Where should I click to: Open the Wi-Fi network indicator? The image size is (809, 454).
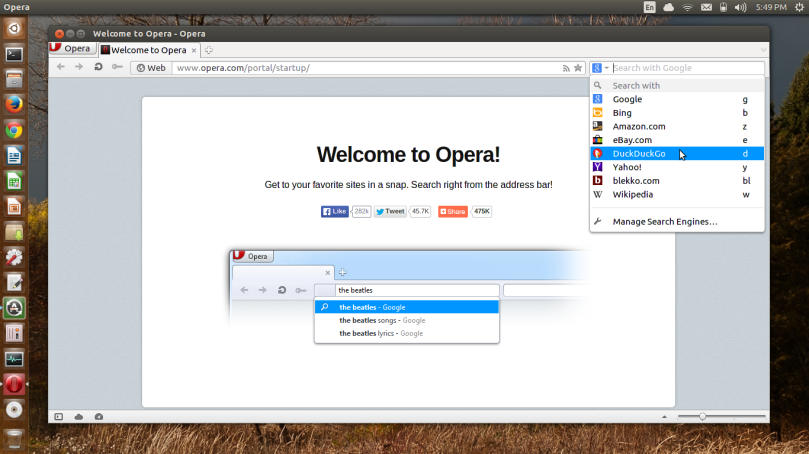point(687,7)
